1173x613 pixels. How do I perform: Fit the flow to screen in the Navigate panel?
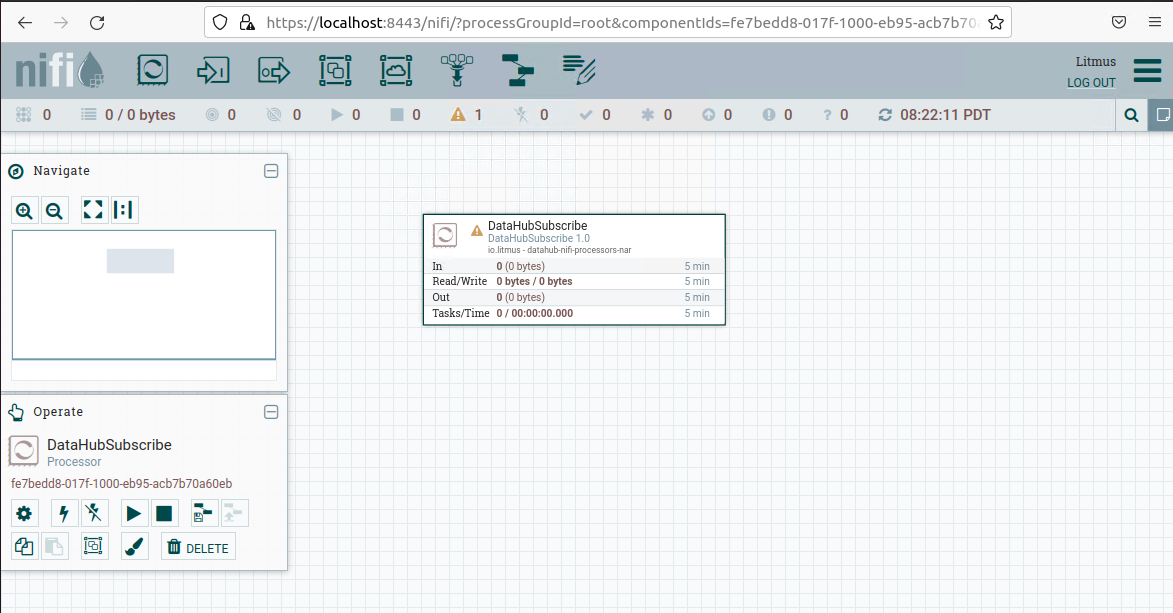[94, 210]
